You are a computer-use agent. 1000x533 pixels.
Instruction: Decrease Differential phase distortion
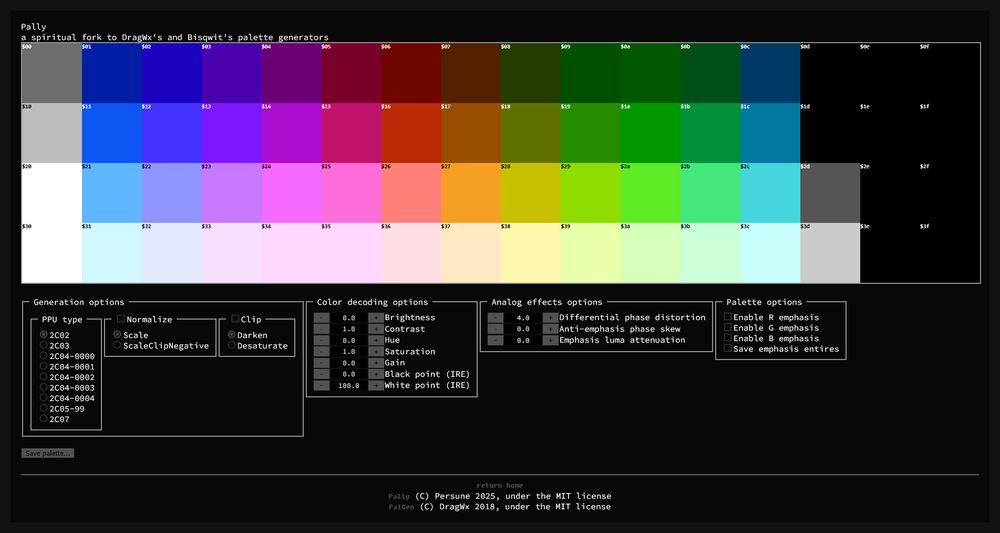(496, 318)
